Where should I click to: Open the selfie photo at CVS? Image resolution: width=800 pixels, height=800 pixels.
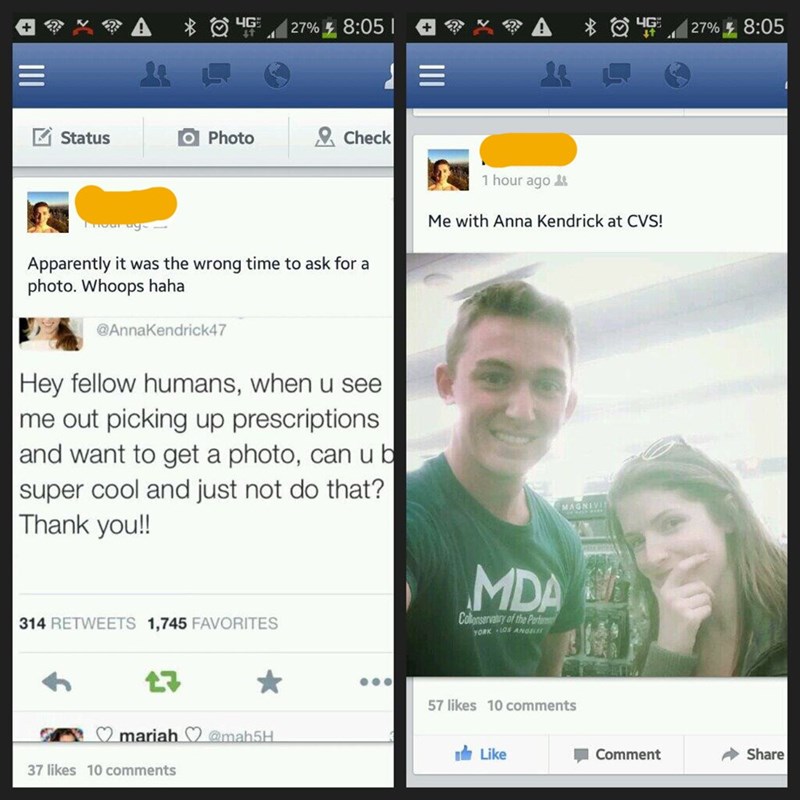597,464
